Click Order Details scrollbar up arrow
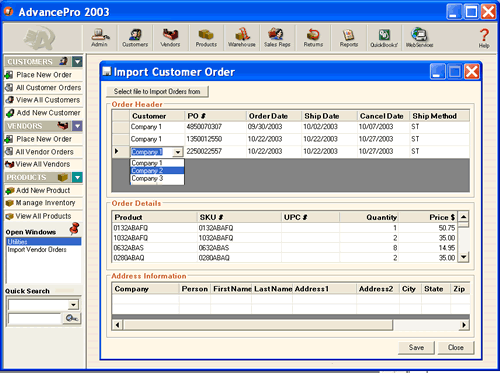The image size is (500, 373). click(x=463, y=217)
